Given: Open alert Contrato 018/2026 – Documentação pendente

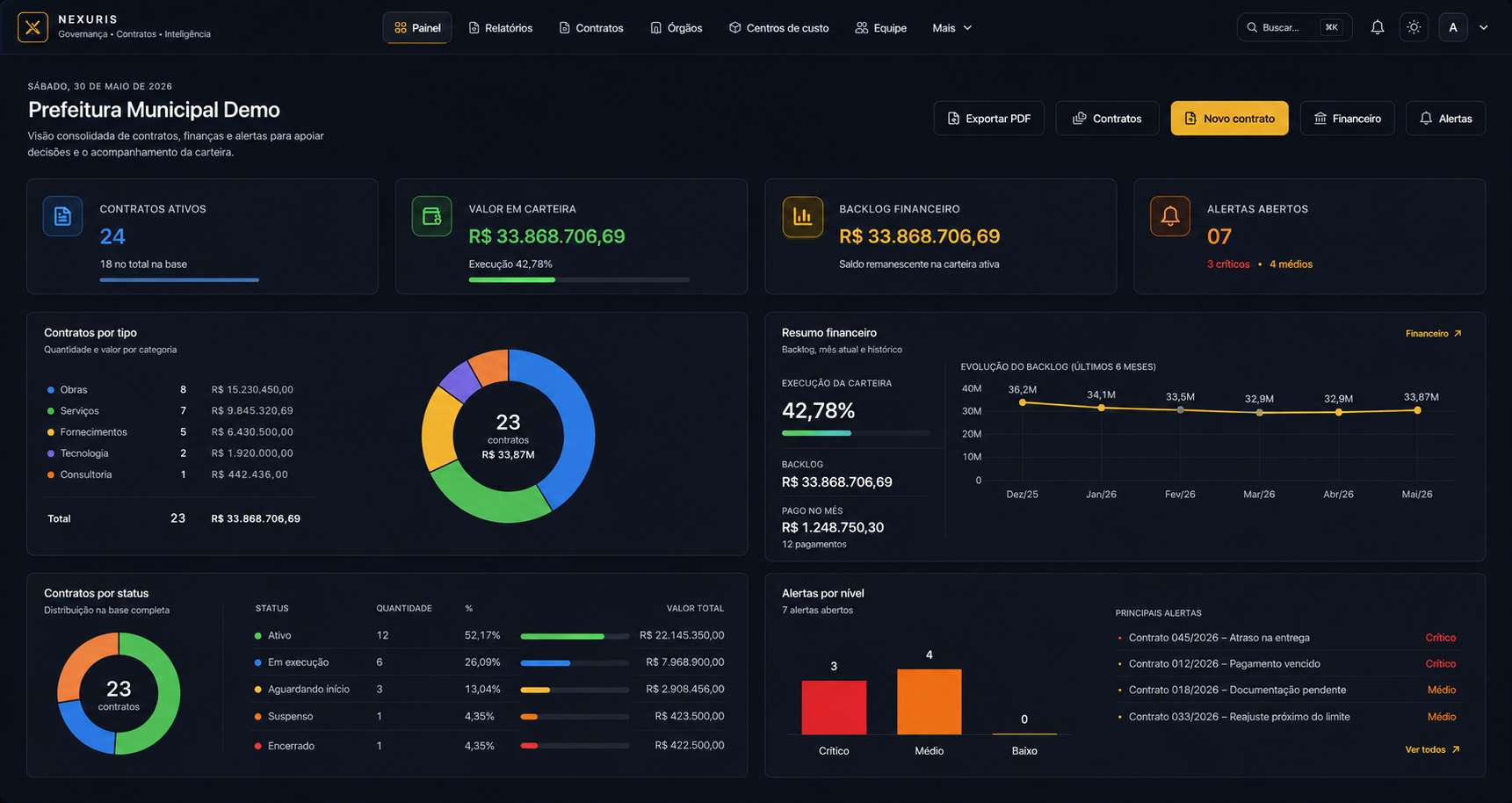Looking at the screenshot, I should [1286, 691].
